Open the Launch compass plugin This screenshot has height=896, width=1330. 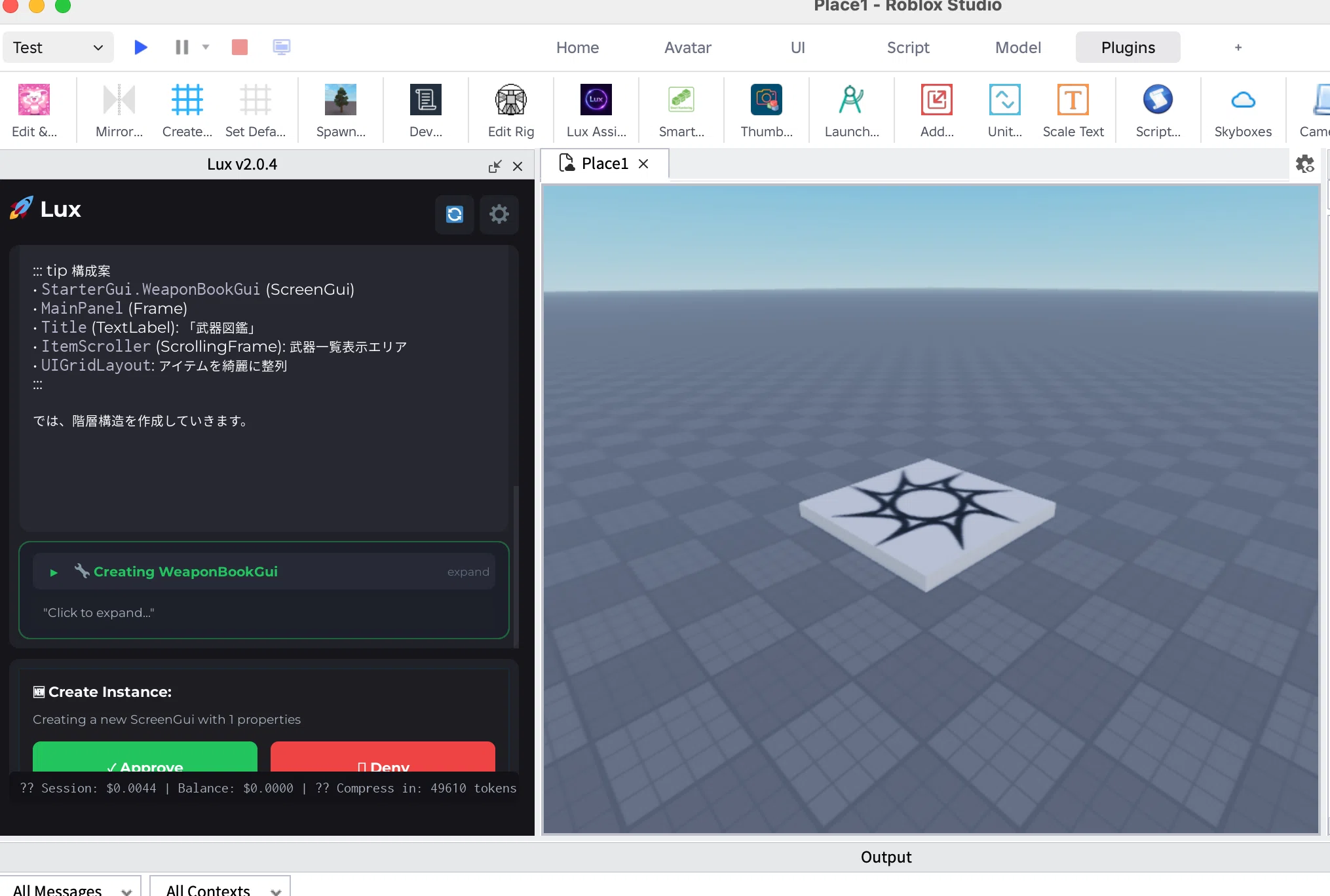pyautogui.click(x=852, y=100)
